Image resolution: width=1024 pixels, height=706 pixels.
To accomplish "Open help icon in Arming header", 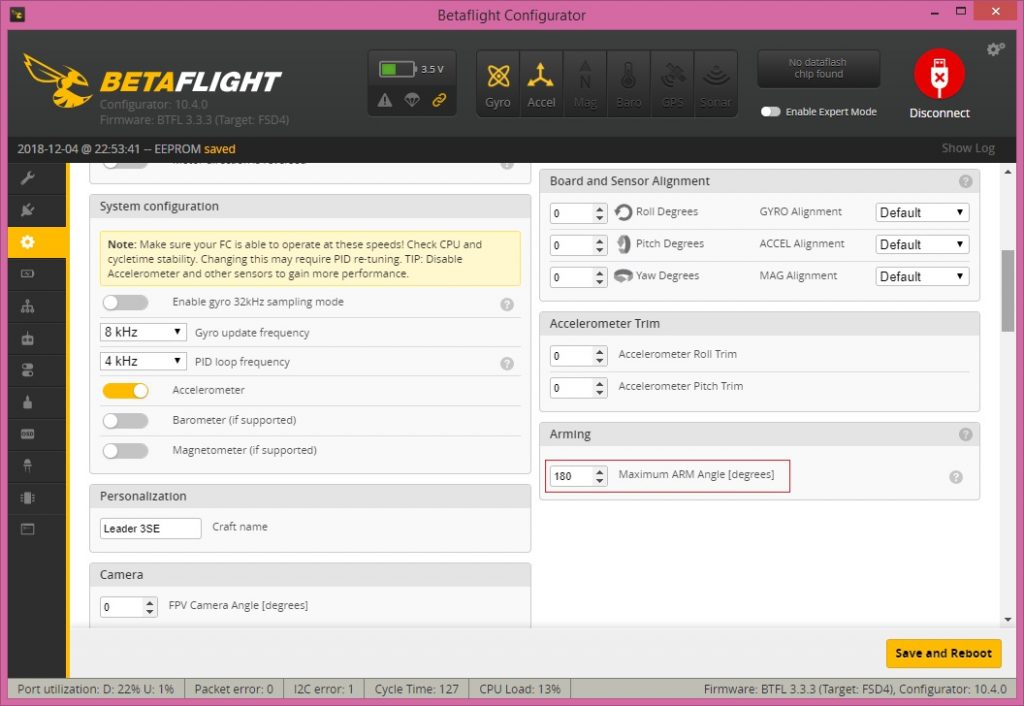I will (x=965, y=434).
